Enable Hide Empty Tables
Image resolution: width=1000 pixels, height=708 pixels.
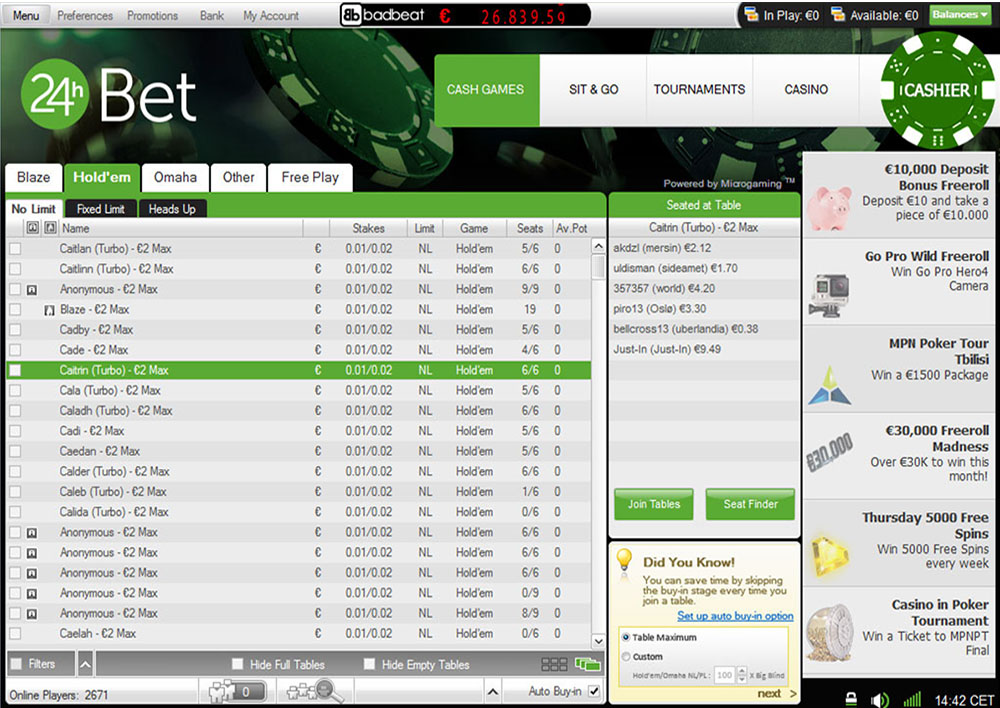click(369, 665)
